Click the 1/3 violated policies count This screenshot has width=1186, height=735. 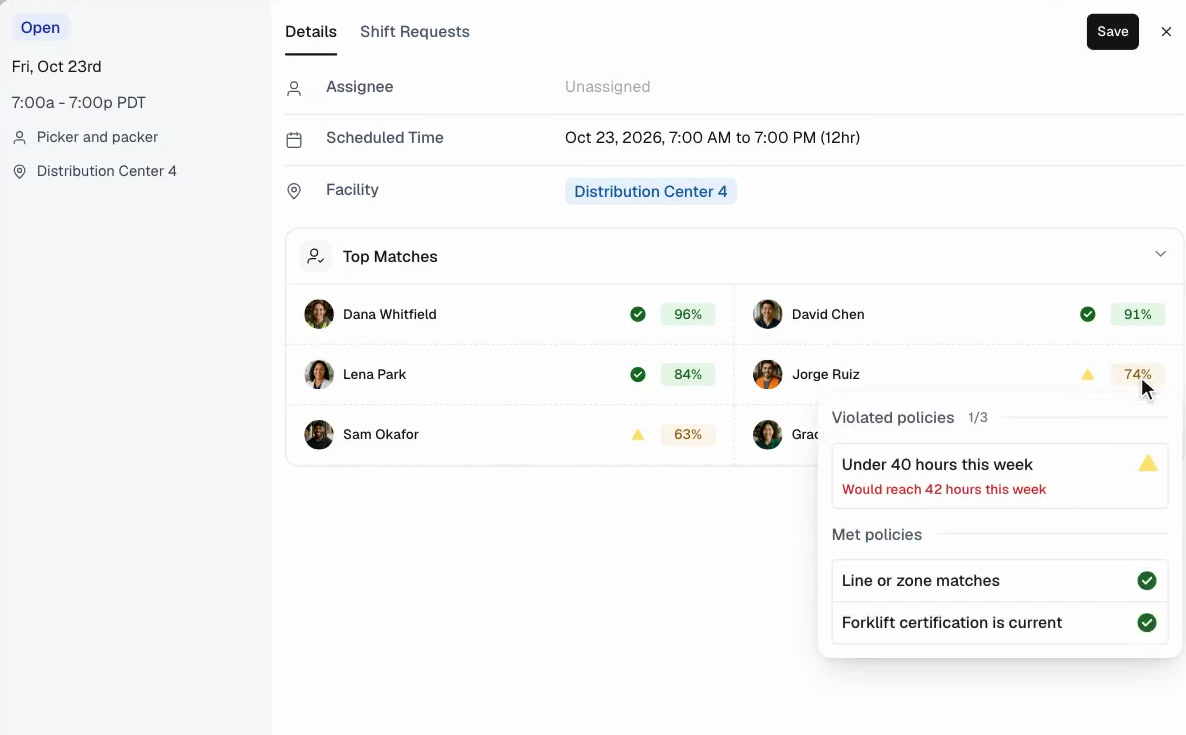(x=978, y=417)
